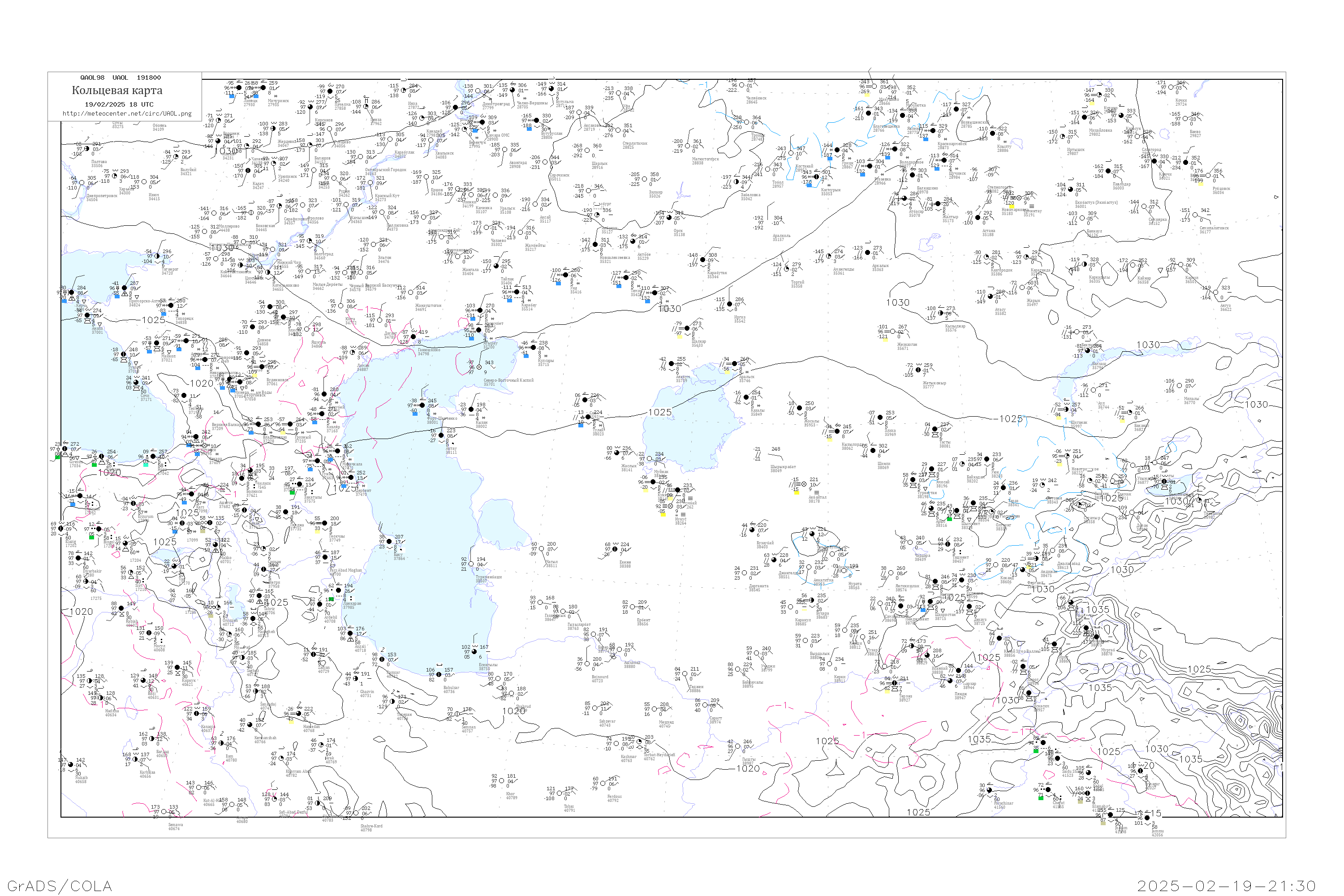Image resolution: width=1344 pixels, height=896 pixels.
Task: Click the Казалы station filled circle
Action: tap(746, 398)
